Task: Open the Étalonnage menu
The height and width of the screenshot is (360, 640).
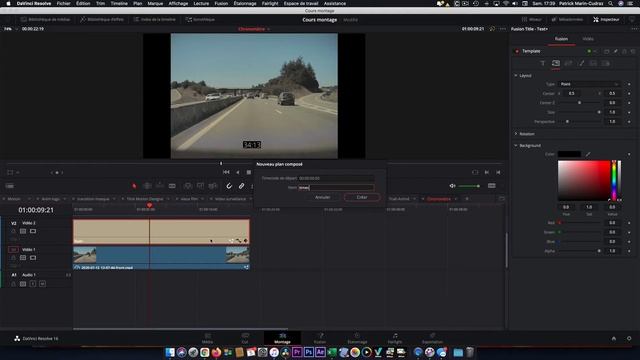Action: tap(245, 3)
